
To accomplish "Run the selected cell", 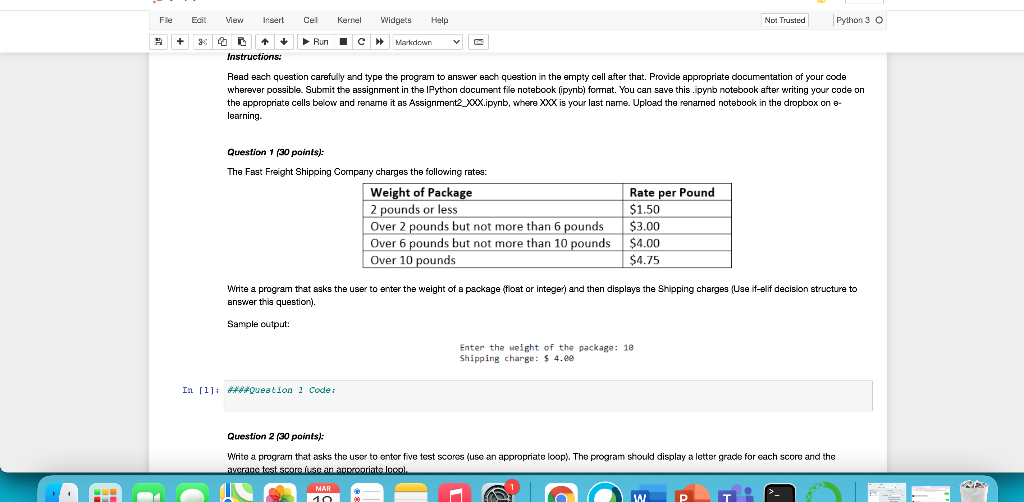I will (314, 42).
